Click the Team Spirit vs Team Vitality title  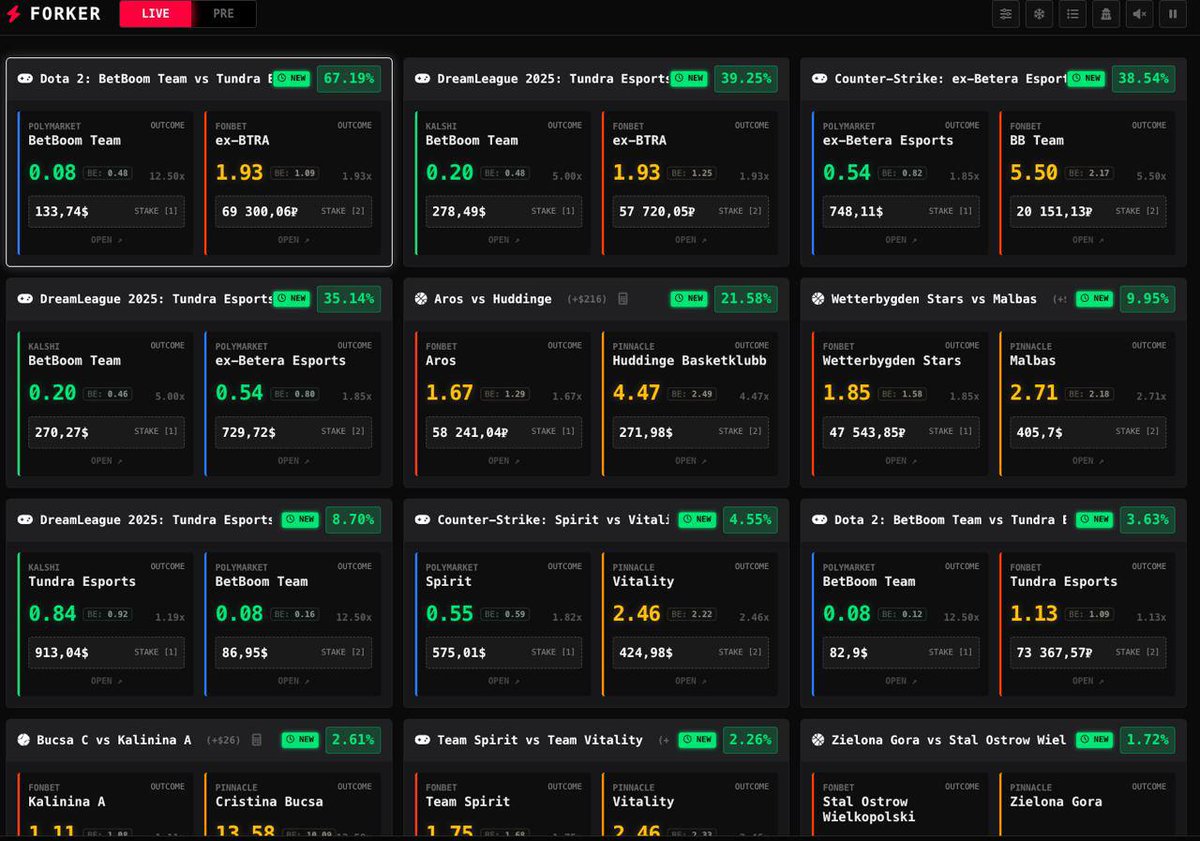[540, 739]
